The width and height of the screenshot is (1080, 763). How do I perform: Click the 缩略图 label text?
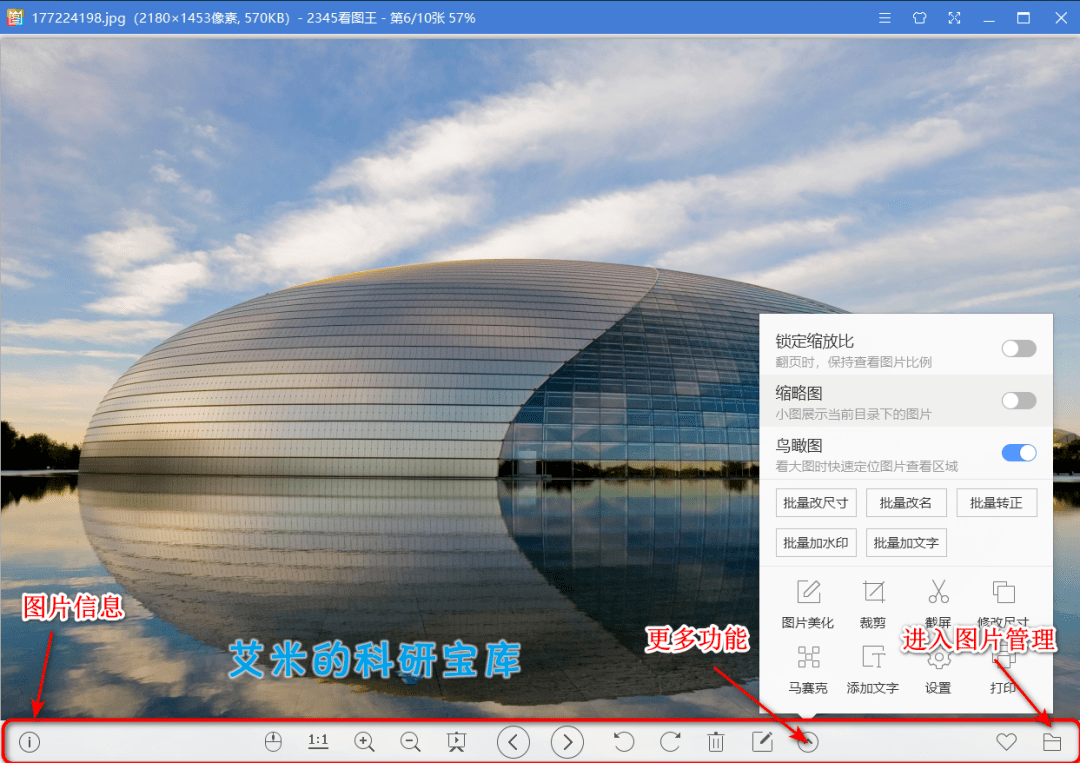(x=799, y=393)
